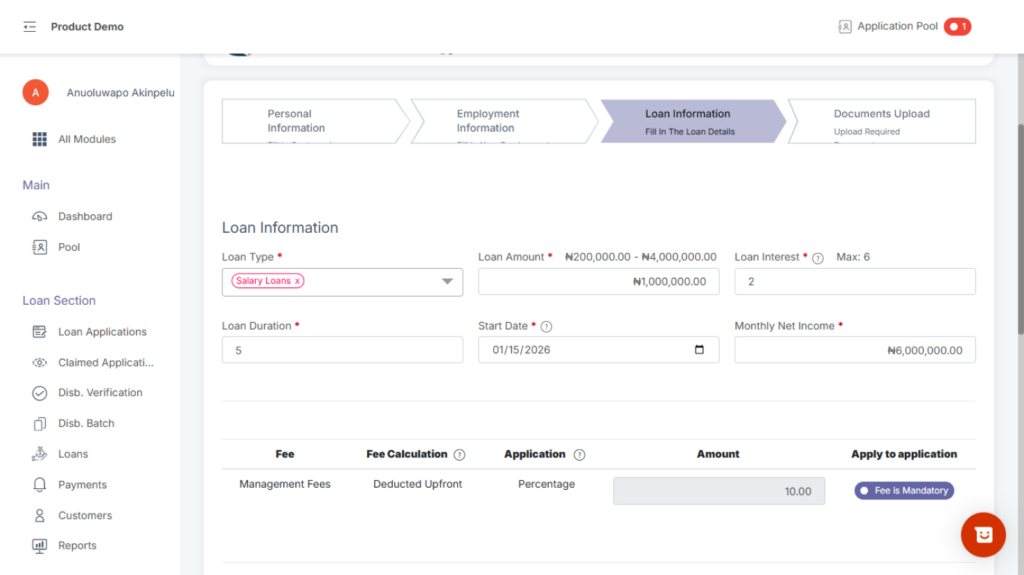Open All Modules grid icon
Viewport: 1024px width, 575px height.
click(40, 140)
